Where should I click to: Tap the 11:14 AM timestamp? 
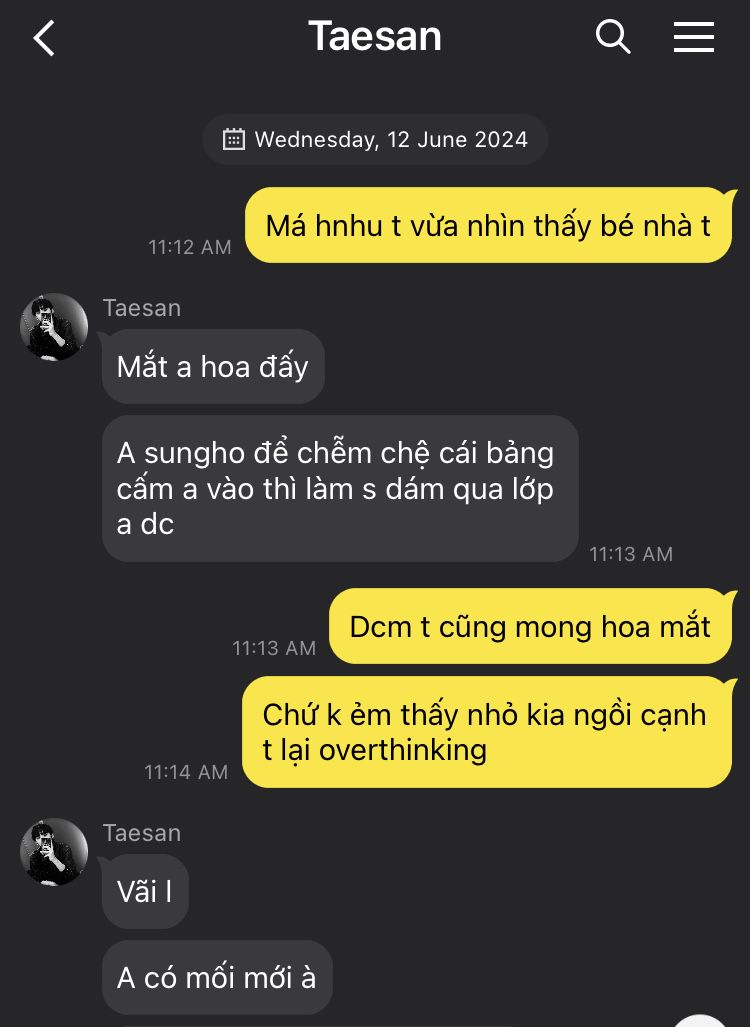(x=187, y=772)
